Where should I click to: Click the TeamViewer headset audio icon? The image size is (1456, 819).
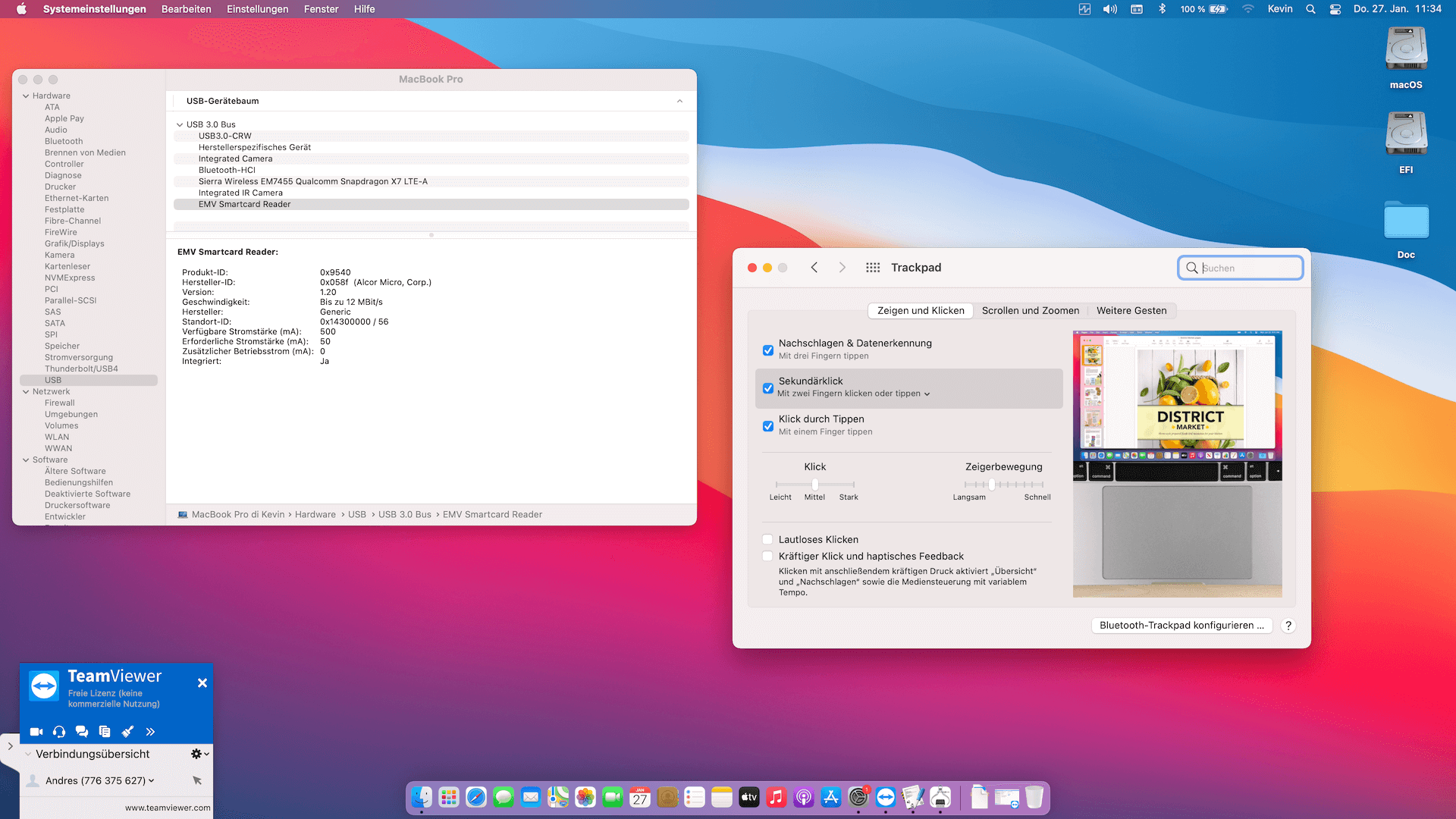(x=59, y=732)
